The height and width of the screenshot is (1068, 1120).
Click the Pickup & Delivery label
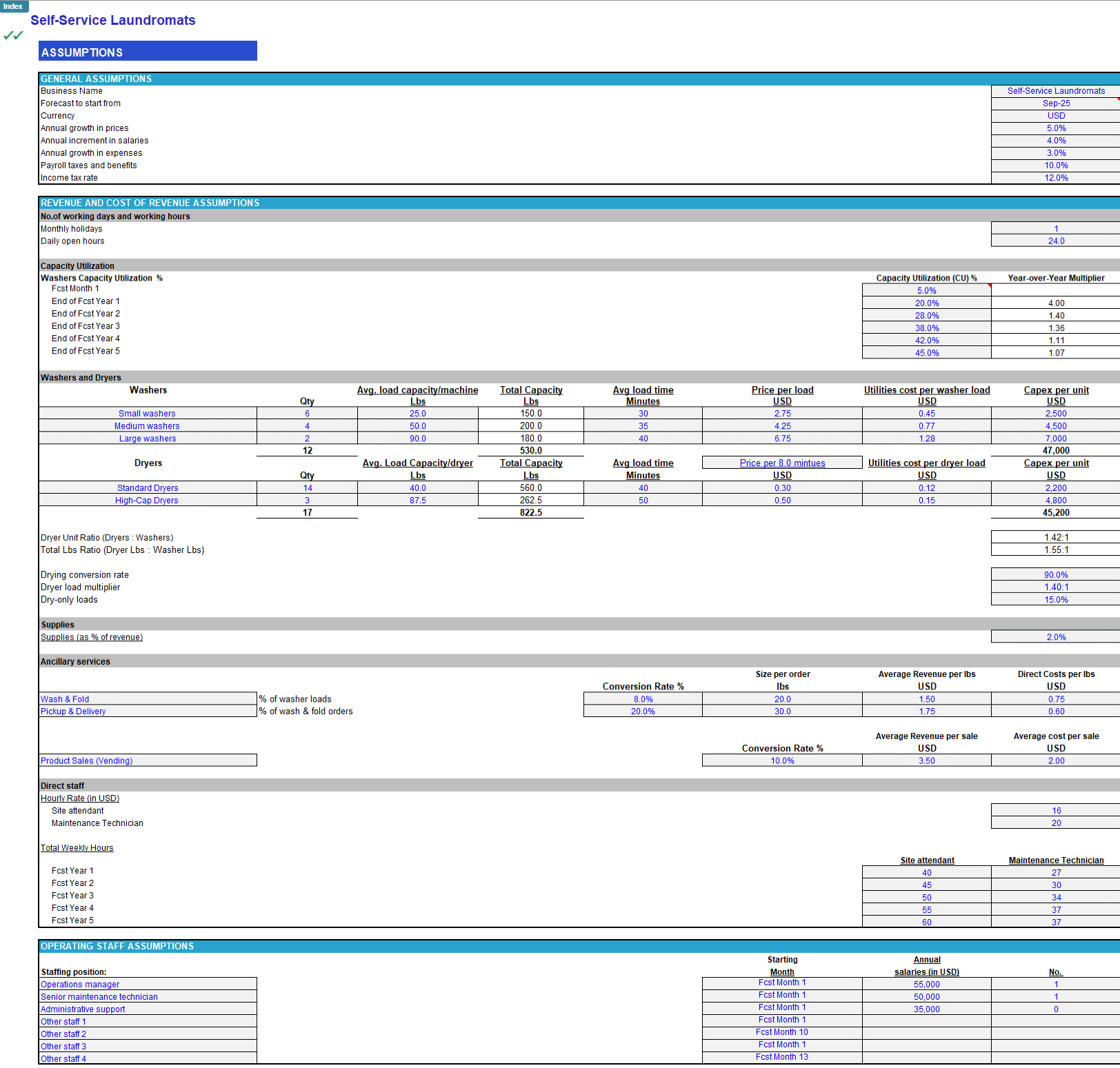point(148,712)
